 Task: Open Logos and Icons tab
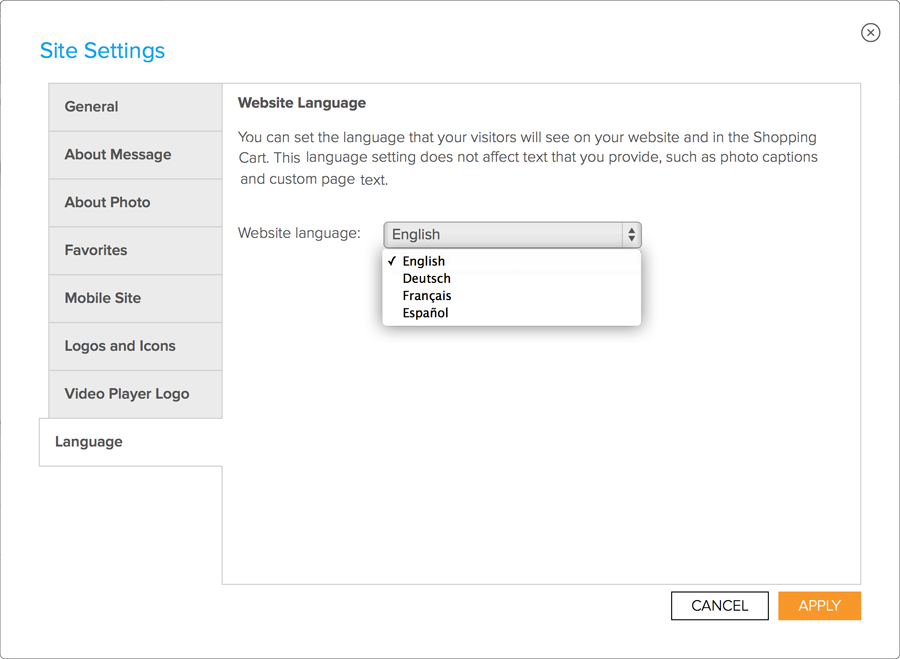[135, 346]
